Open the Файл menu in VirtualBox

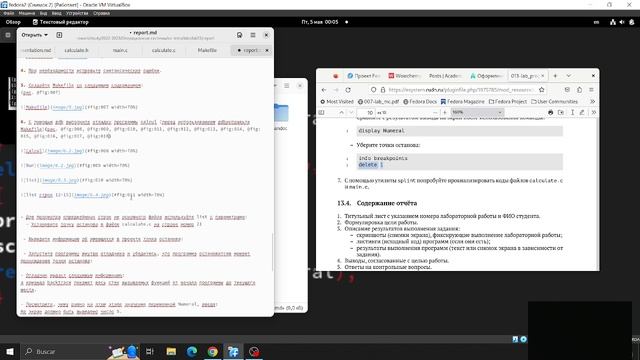[9, 13]
